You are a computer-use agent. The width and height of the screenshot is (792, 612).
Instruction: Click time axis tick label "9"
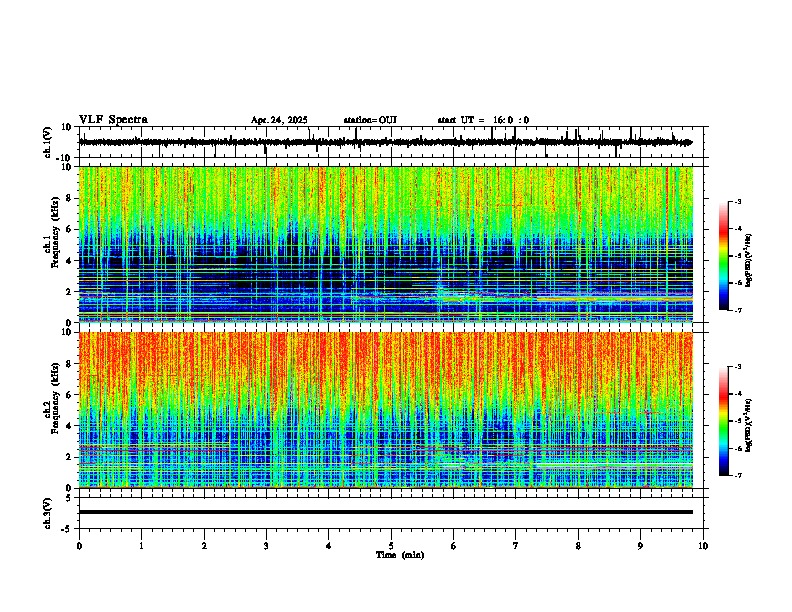640,546
